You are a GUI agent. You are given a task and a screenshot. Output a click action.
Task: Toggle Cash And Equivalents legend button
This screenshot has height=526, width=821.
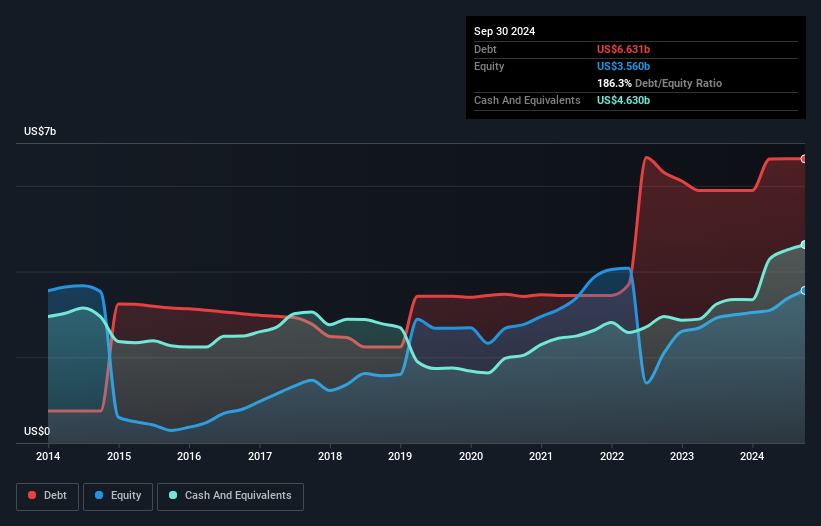pos(230,496)
